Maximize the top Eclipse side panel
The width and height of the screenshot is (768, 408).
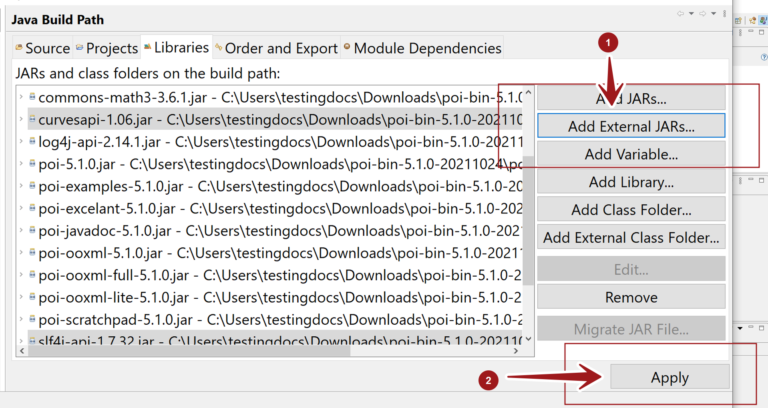pos(762,32)
